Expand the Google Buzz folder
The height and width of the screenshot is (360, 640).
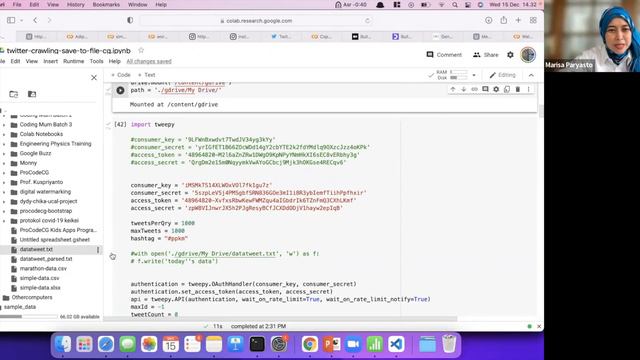click(4, 154)
